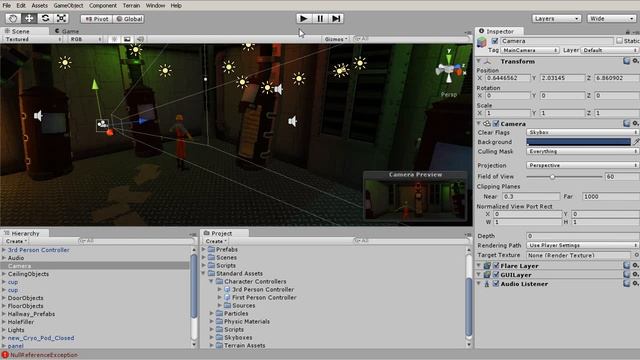Toggle scene lighting button
This screenshot has width=640, height=360.
114,39
